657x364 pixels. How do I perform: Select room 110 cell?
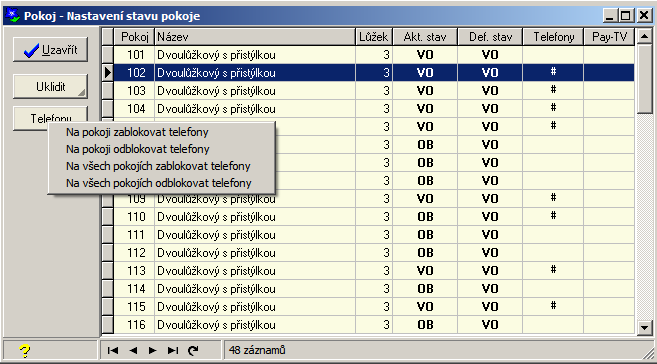point(135,217)
